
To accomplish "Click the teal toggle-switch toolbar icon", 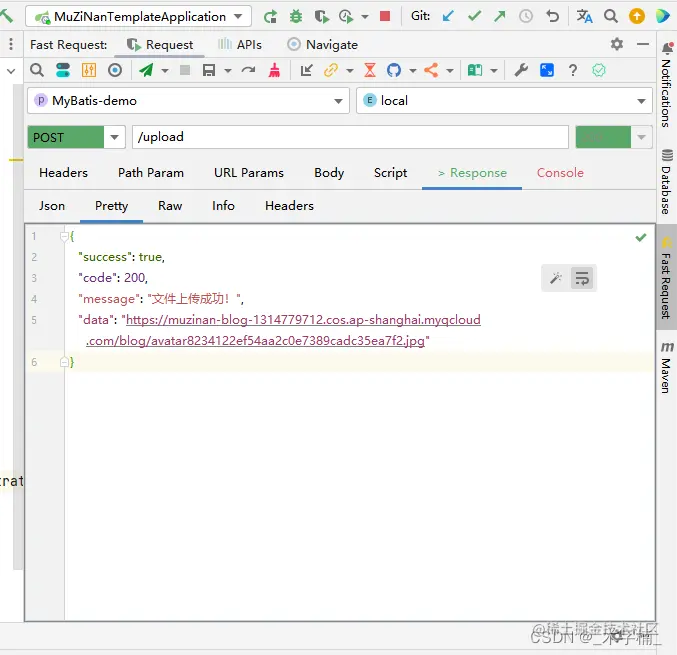I will 63,70.
